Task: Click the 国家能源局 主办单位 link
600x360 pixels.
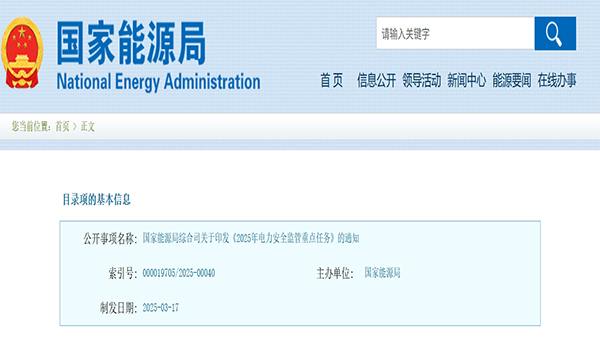Action: pos(382,273)
